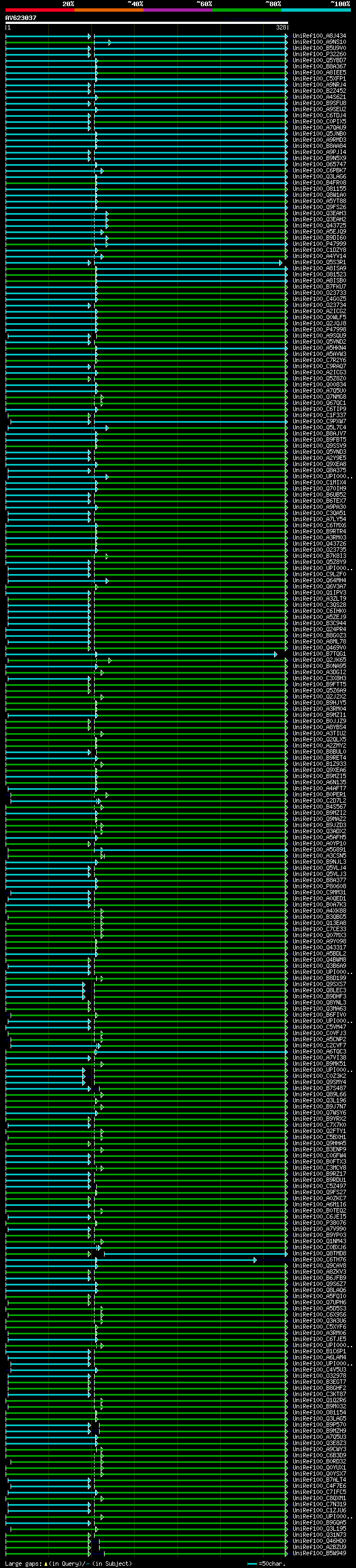Click hit label UniRef100_Q5YBD7
The width and height of the screenshot is (356, 1568).
pos(319,60)
